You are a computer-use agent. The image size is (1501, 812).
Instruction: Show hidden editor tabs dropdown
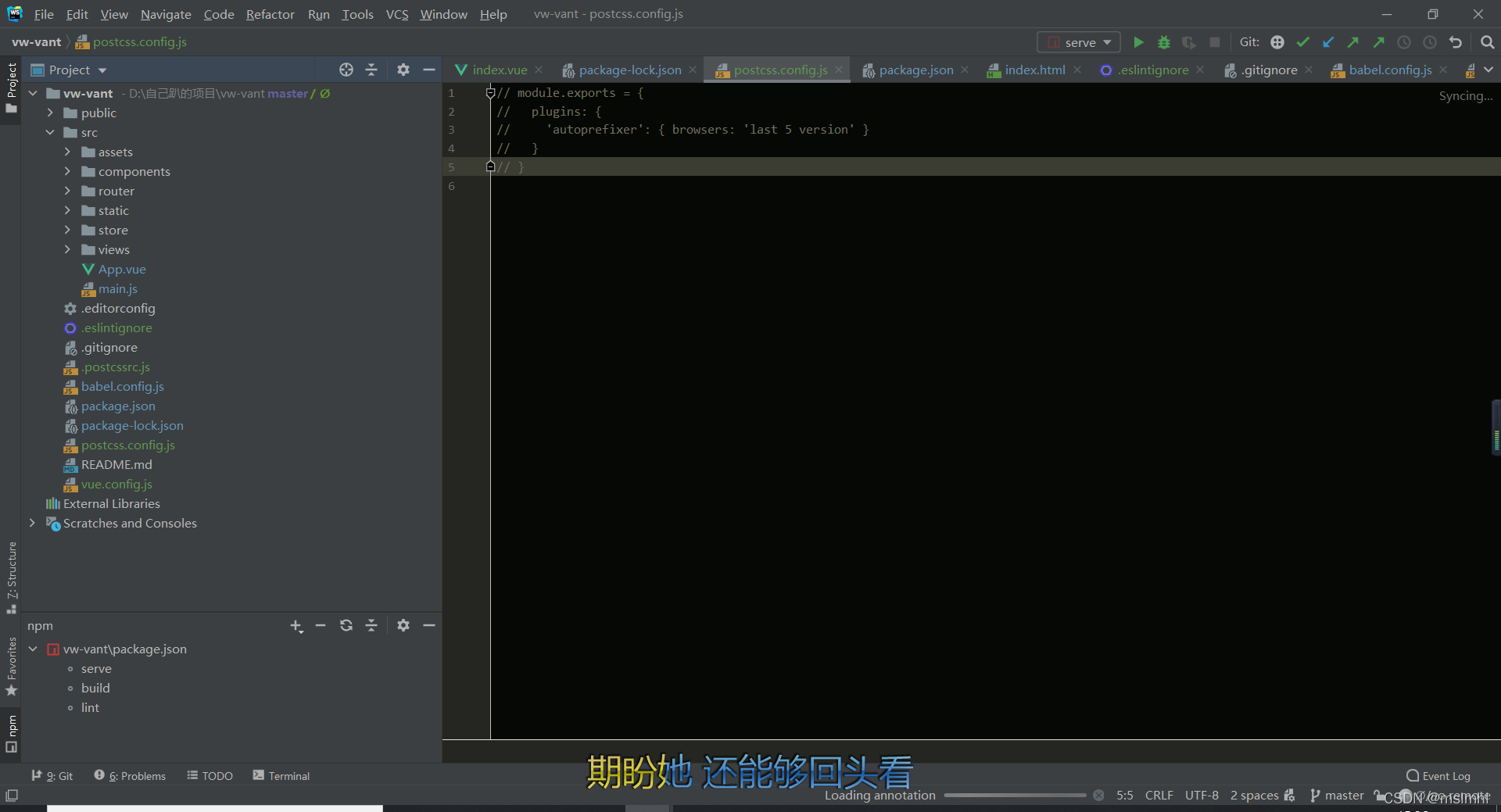(1488, 70)
